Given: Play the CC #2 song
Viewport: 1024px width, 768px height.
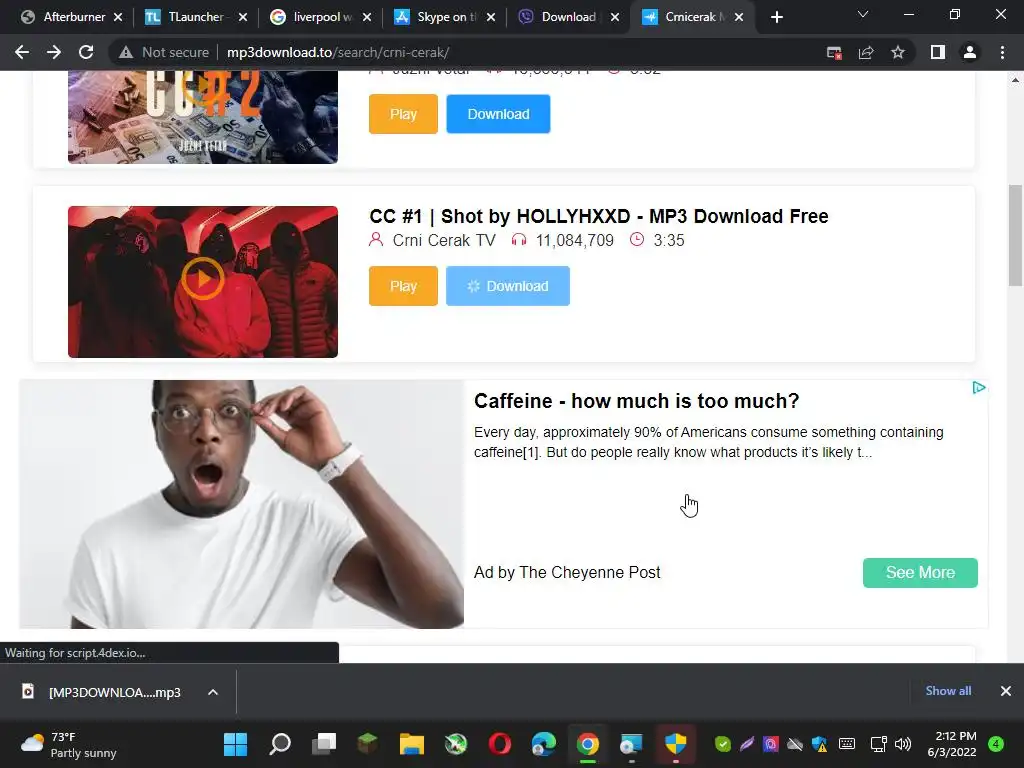Looking at the screenshot, I should pyautogui.click(x=403, y=114).
